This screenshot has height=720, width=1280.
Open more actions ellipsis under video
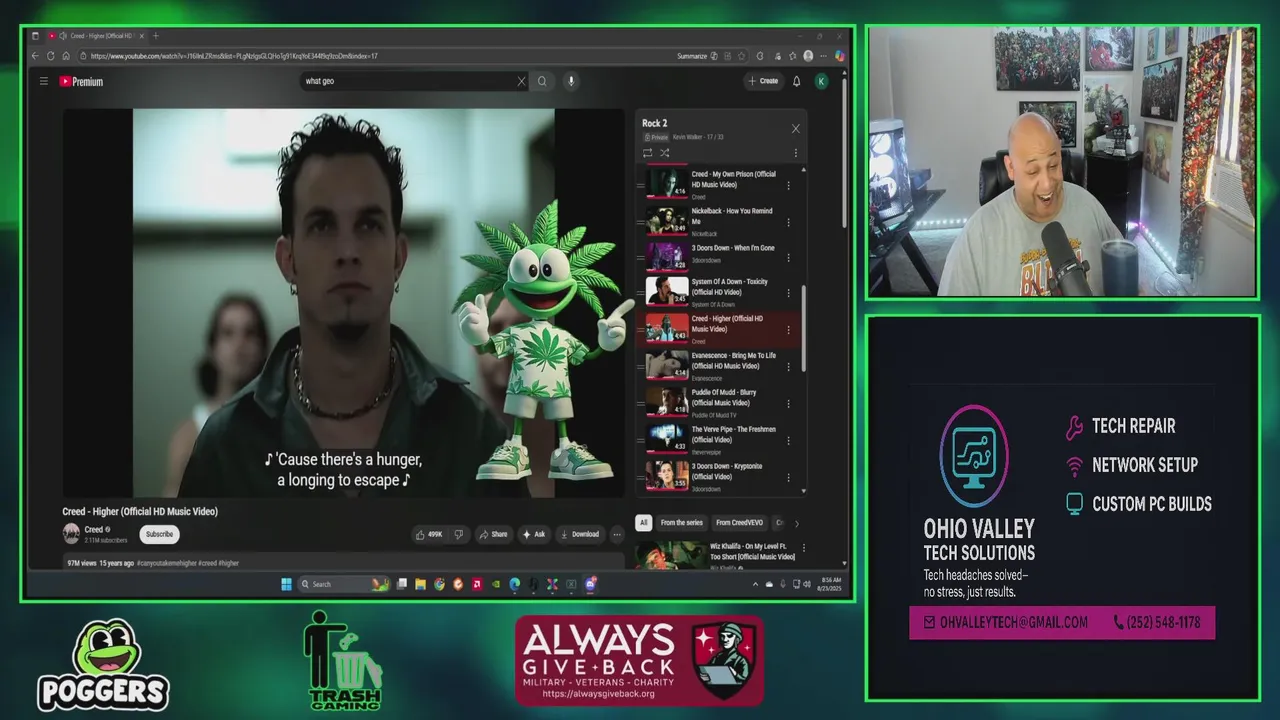click(617, 534)
